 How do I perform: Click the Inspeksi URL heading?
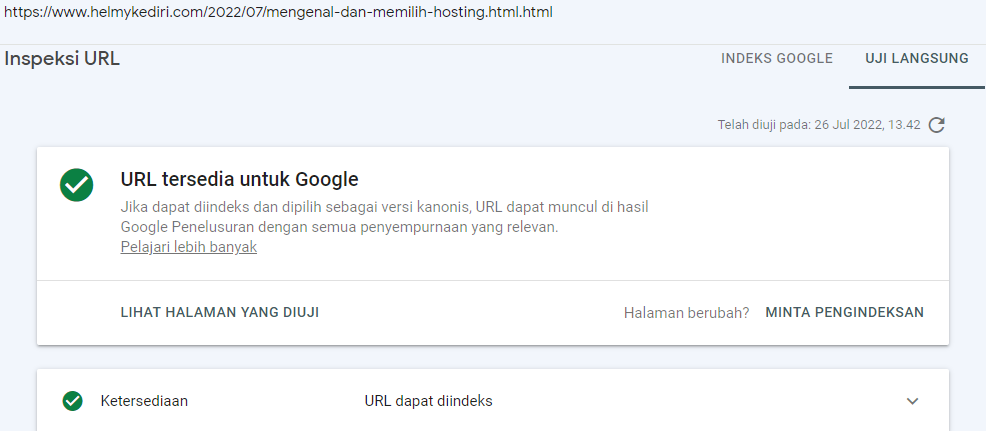coord(62,59)
